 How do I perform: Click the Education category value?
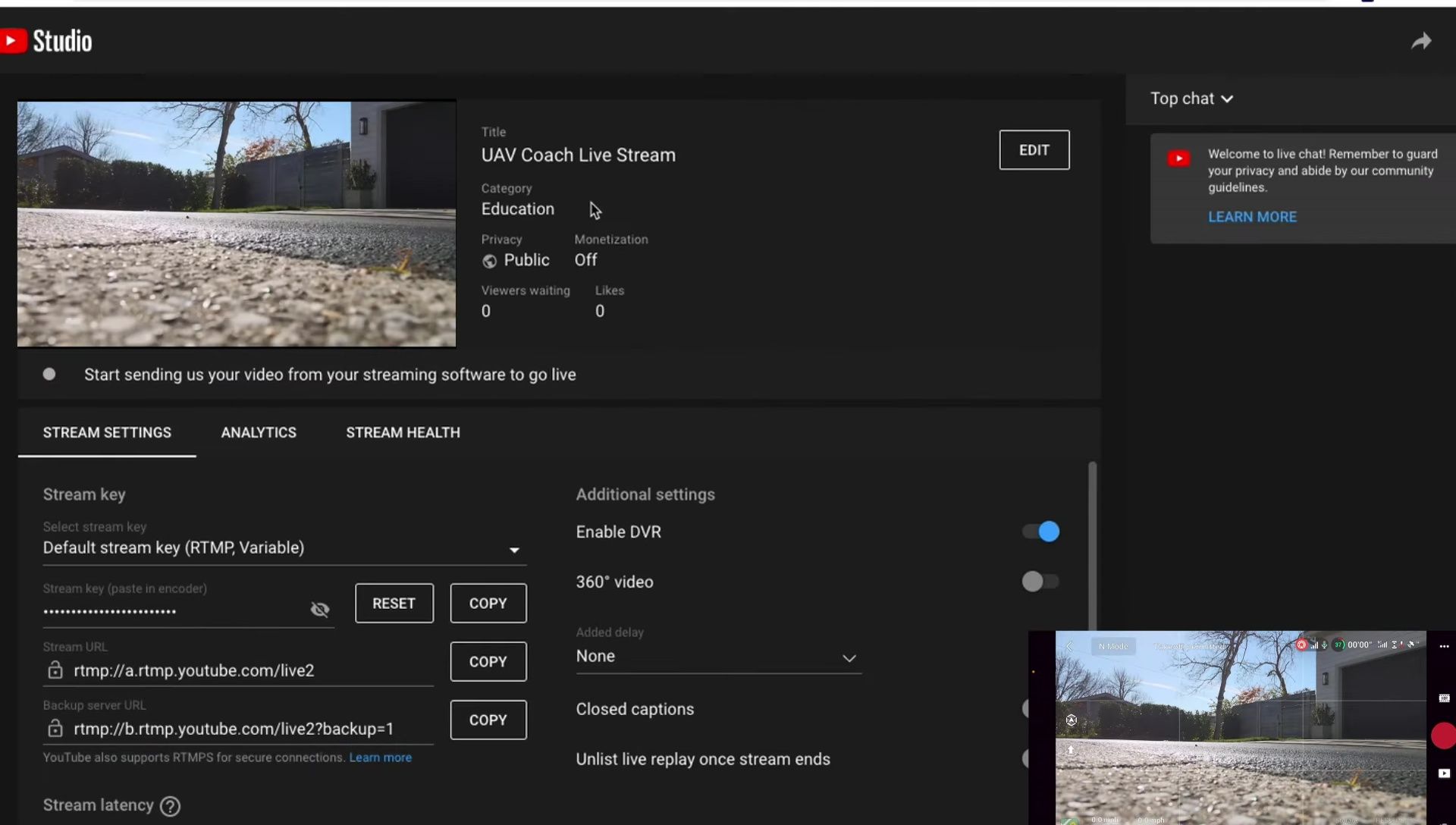tap(518, 209)
